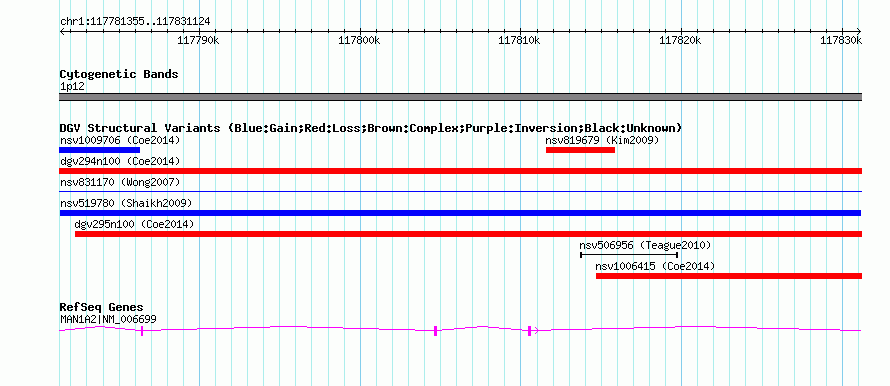Click the first MAN1A2 exon mark below the gene label
The image size is (890, 386).
click(142, 331)
